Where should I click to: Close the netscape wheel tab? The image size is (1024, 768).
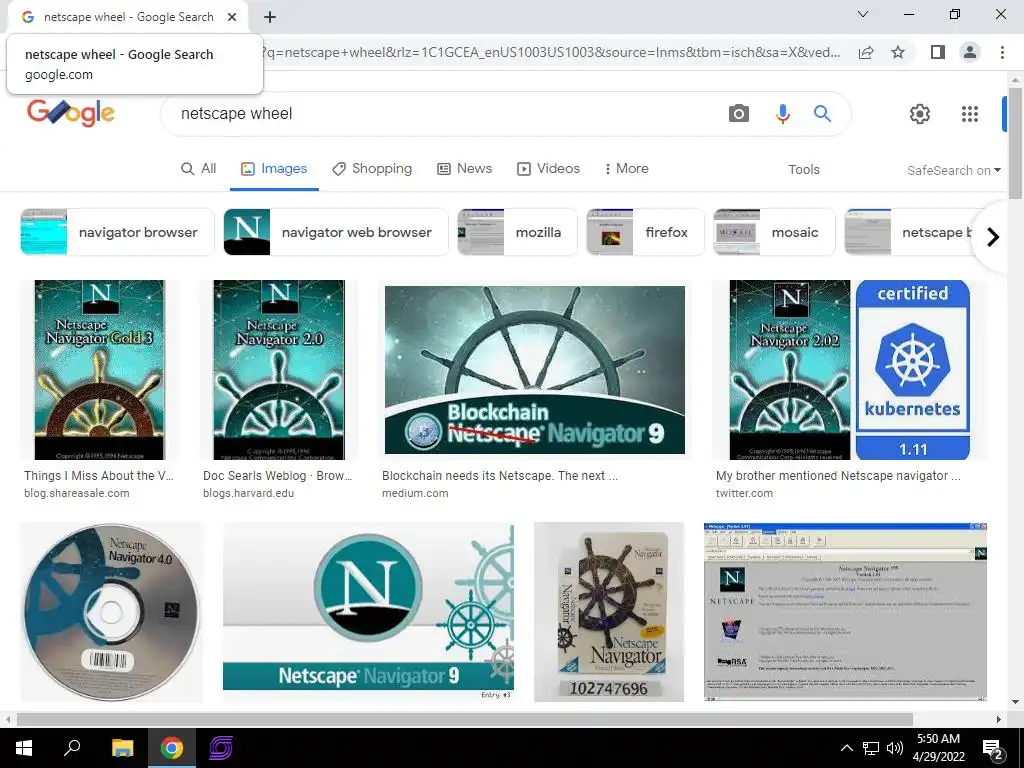click(x=232, y=17)
